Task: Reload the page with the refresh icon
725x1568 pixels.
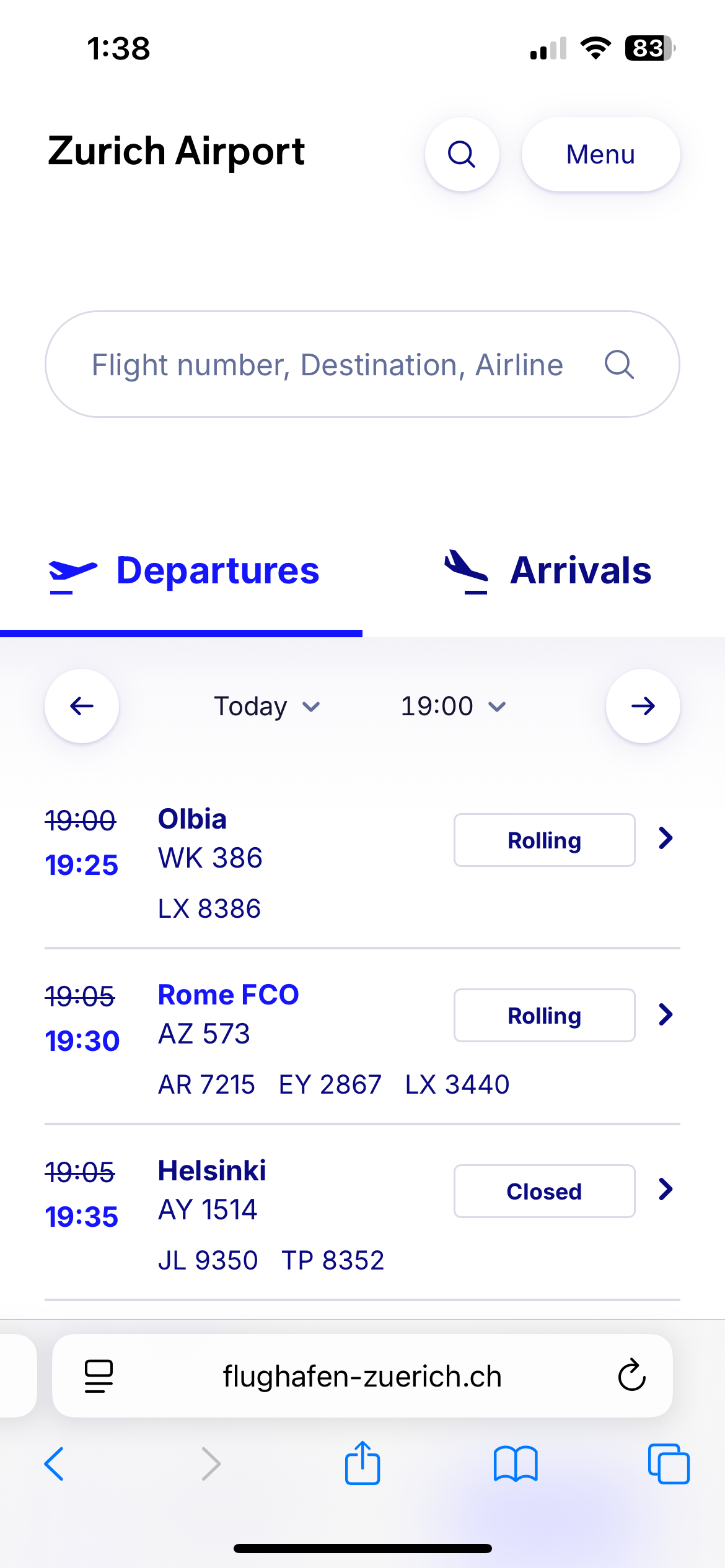Action: click(x=631, y=1376)
